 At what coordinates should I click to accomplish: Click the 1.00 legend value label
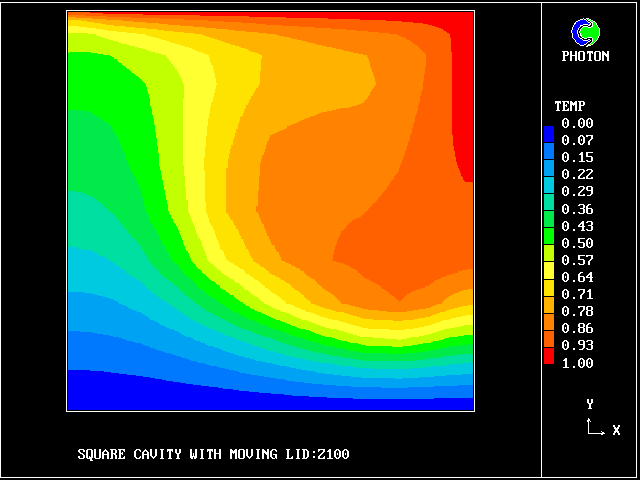point(577,363)
